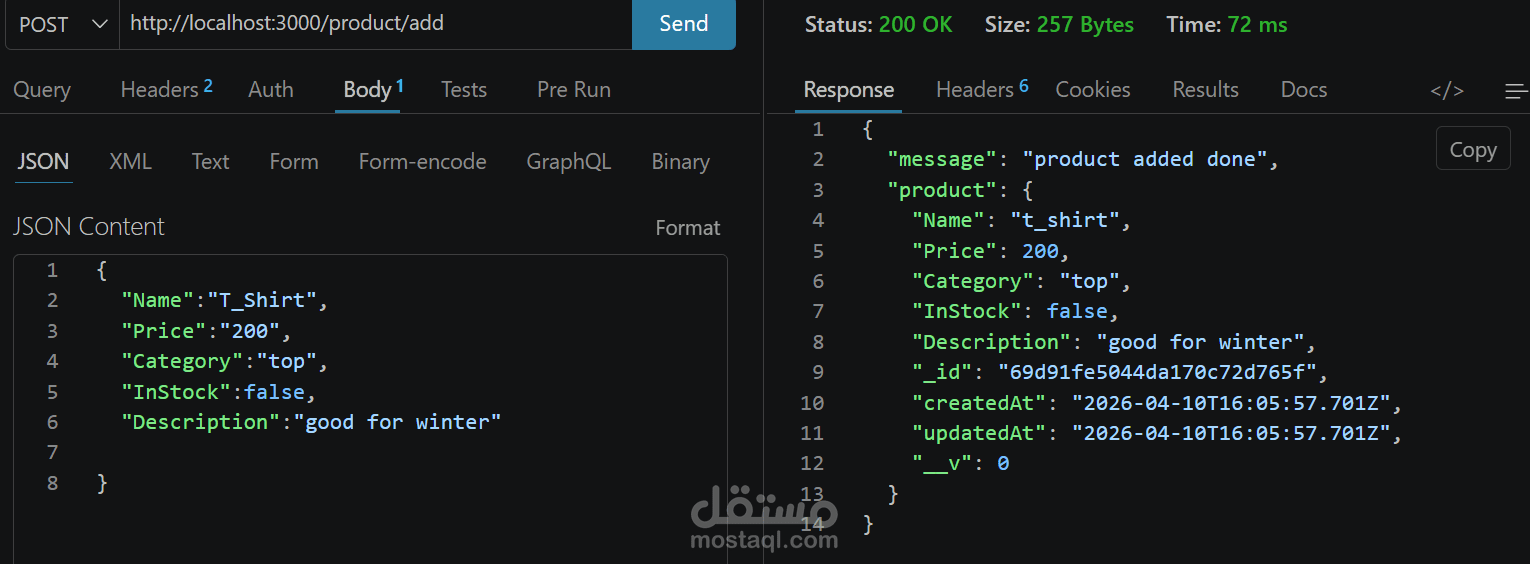Image resolution: width=1530 pixels, height=564 pixels.
Task: Click the "InStock":false request line
Action: [218, 392]
